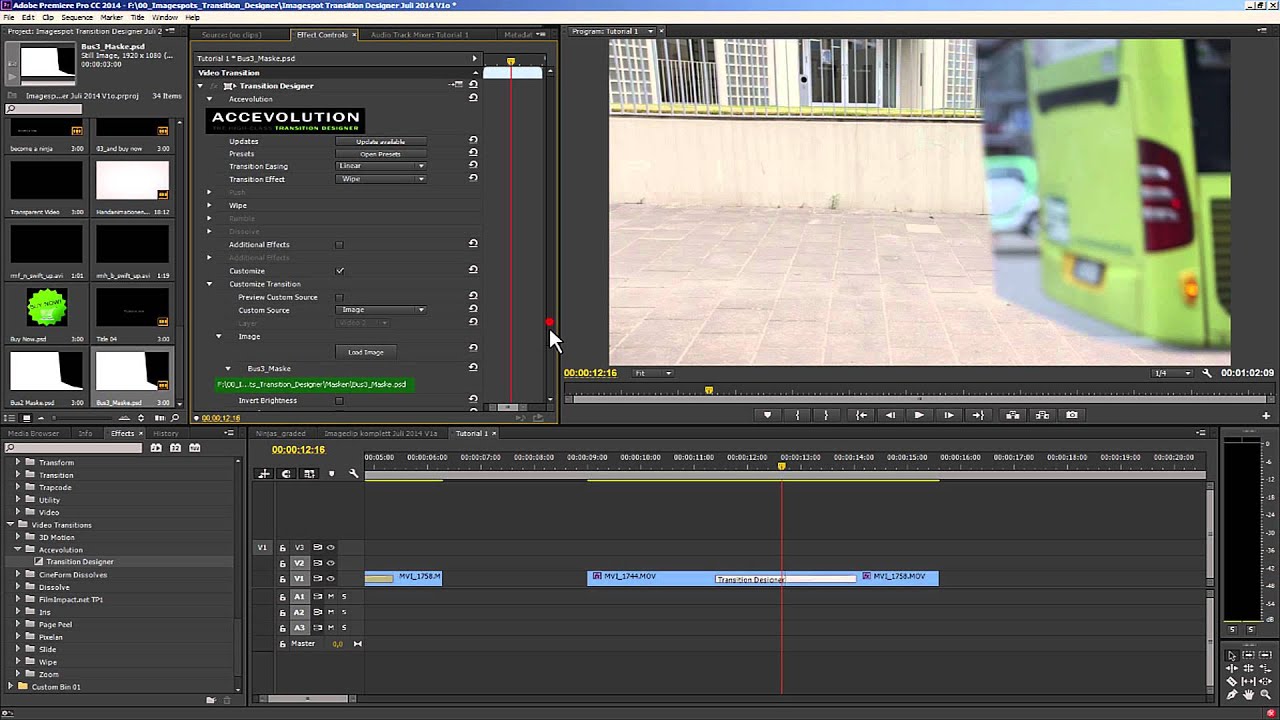Add marker in the timeline header
The height and width of the screenshot is (720, 1280).
coord(332,473)
